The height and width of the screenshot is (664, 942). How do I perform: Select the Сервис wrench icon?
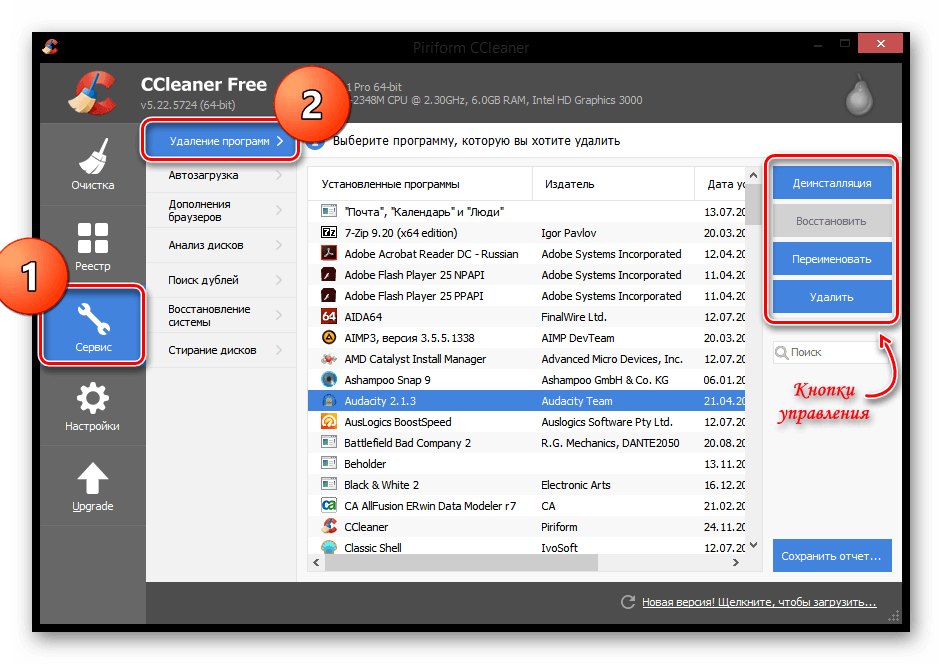point(93,318)
